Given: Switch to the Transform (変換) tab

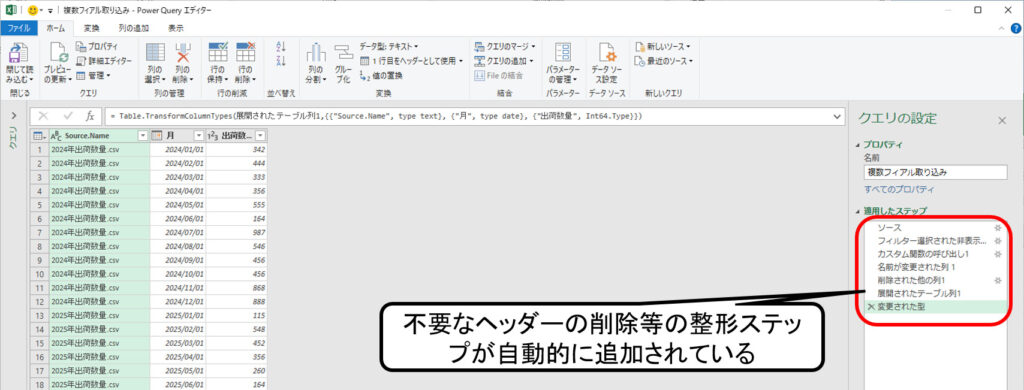Looking at the screenshot, I should click(x=92, y=28).
